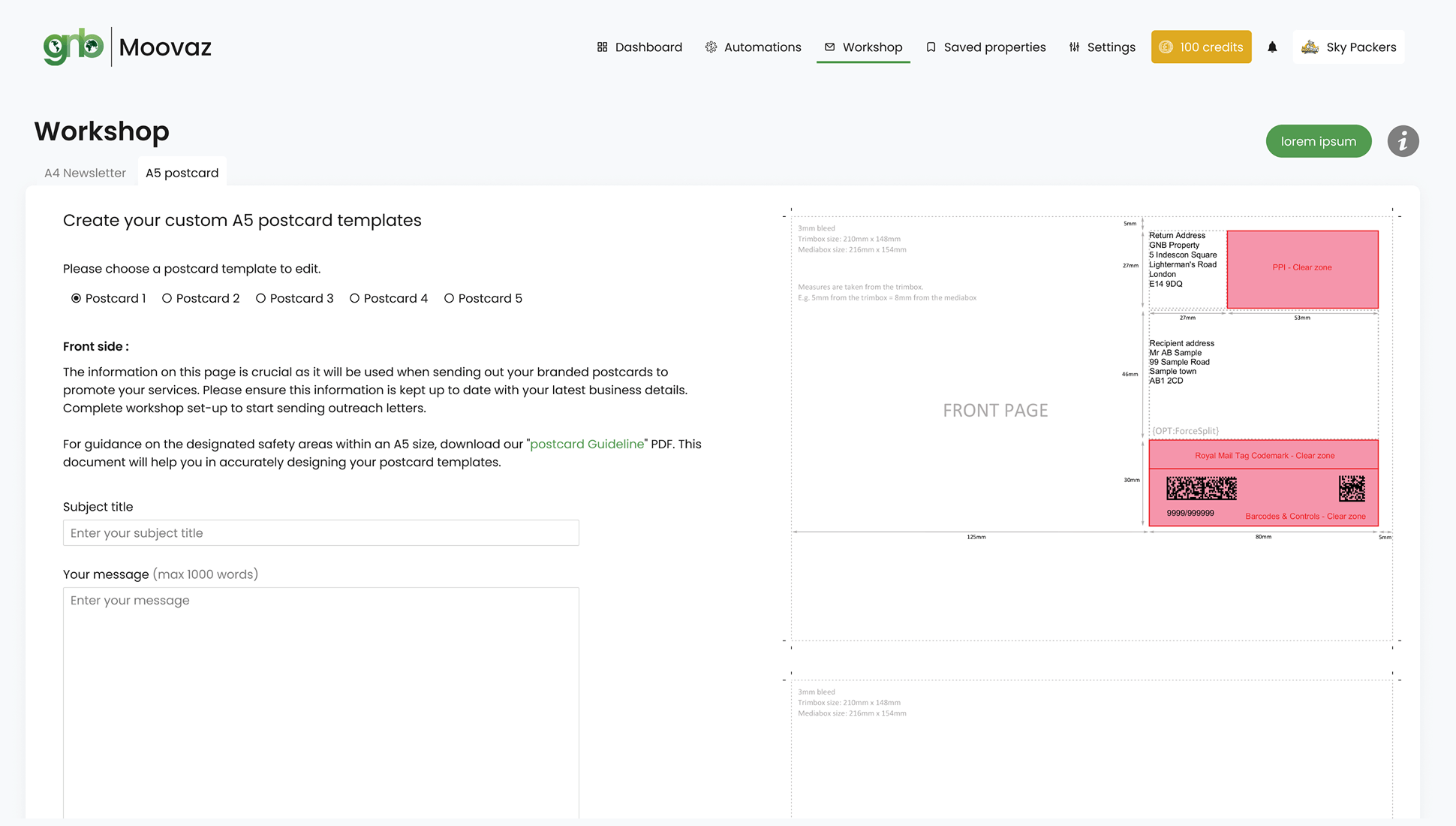The image size is (1456, 826).
Task: Select the Postcard 4 radio option
Action: point(355,298)
